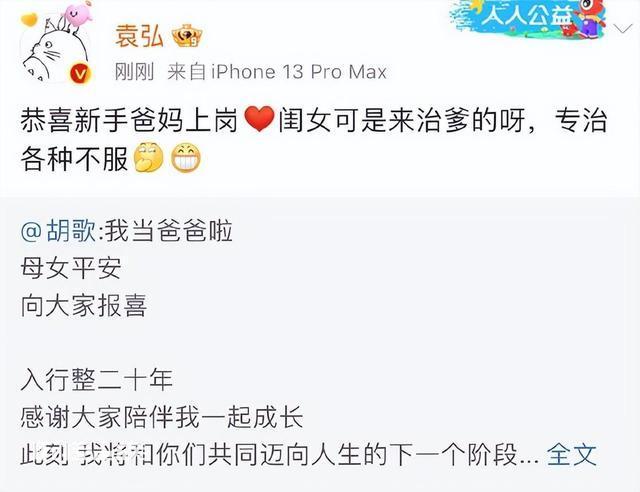This screenshot has width=640, height=492.
Task: Click the chuckling hand-over-mouth emoji
Action: coord(148,157)
